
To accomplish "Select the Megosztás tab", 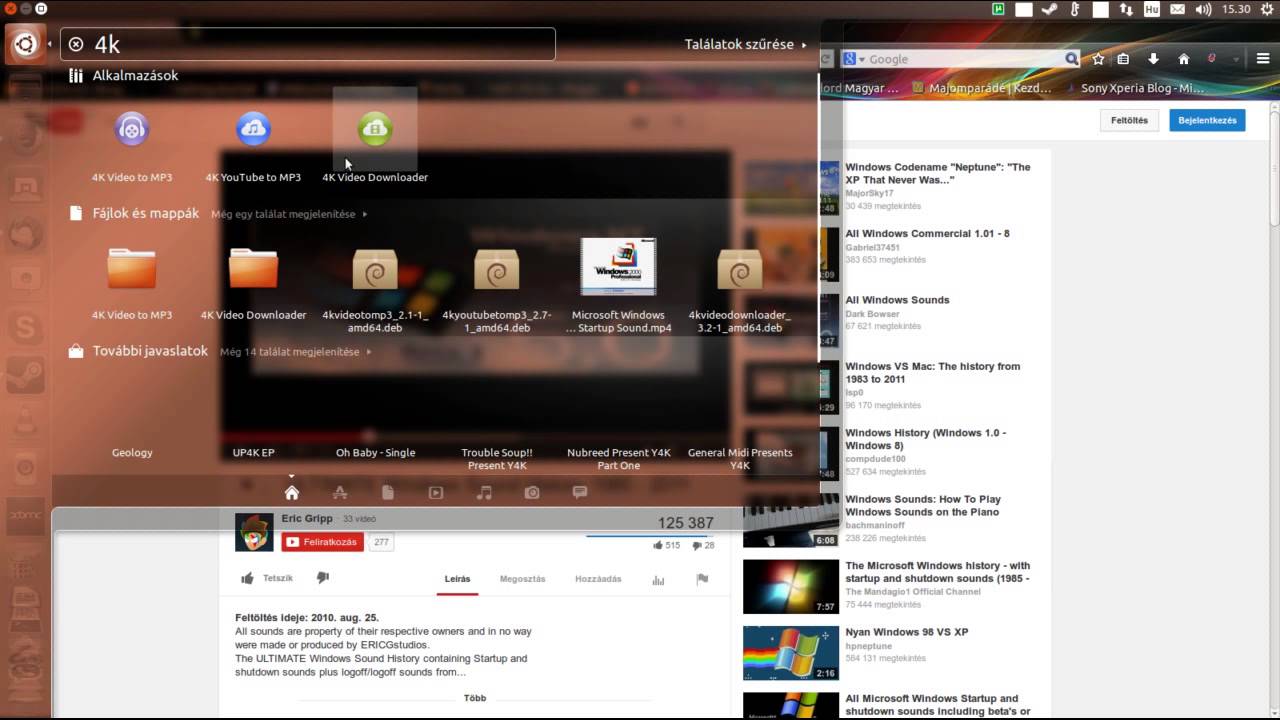I will point(522,579).
